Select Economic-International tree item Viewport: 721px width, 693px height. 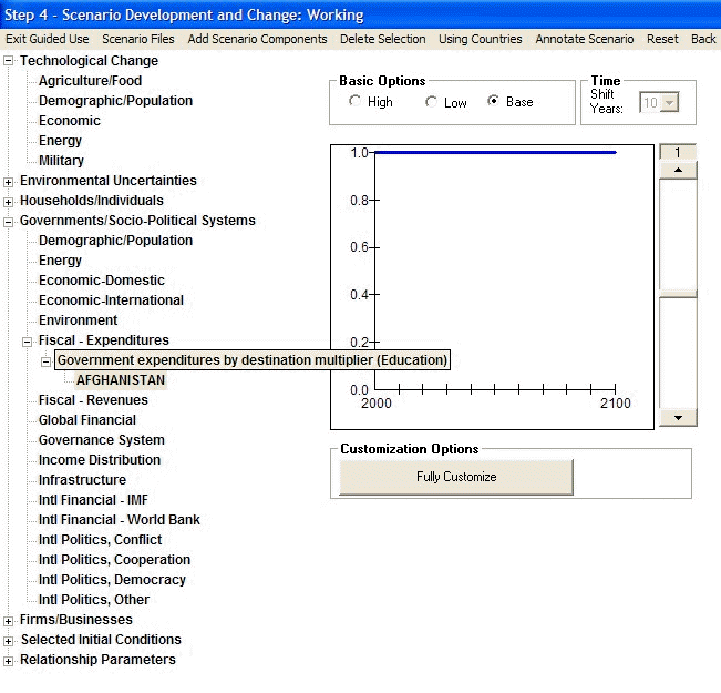[x=111, y=300]
